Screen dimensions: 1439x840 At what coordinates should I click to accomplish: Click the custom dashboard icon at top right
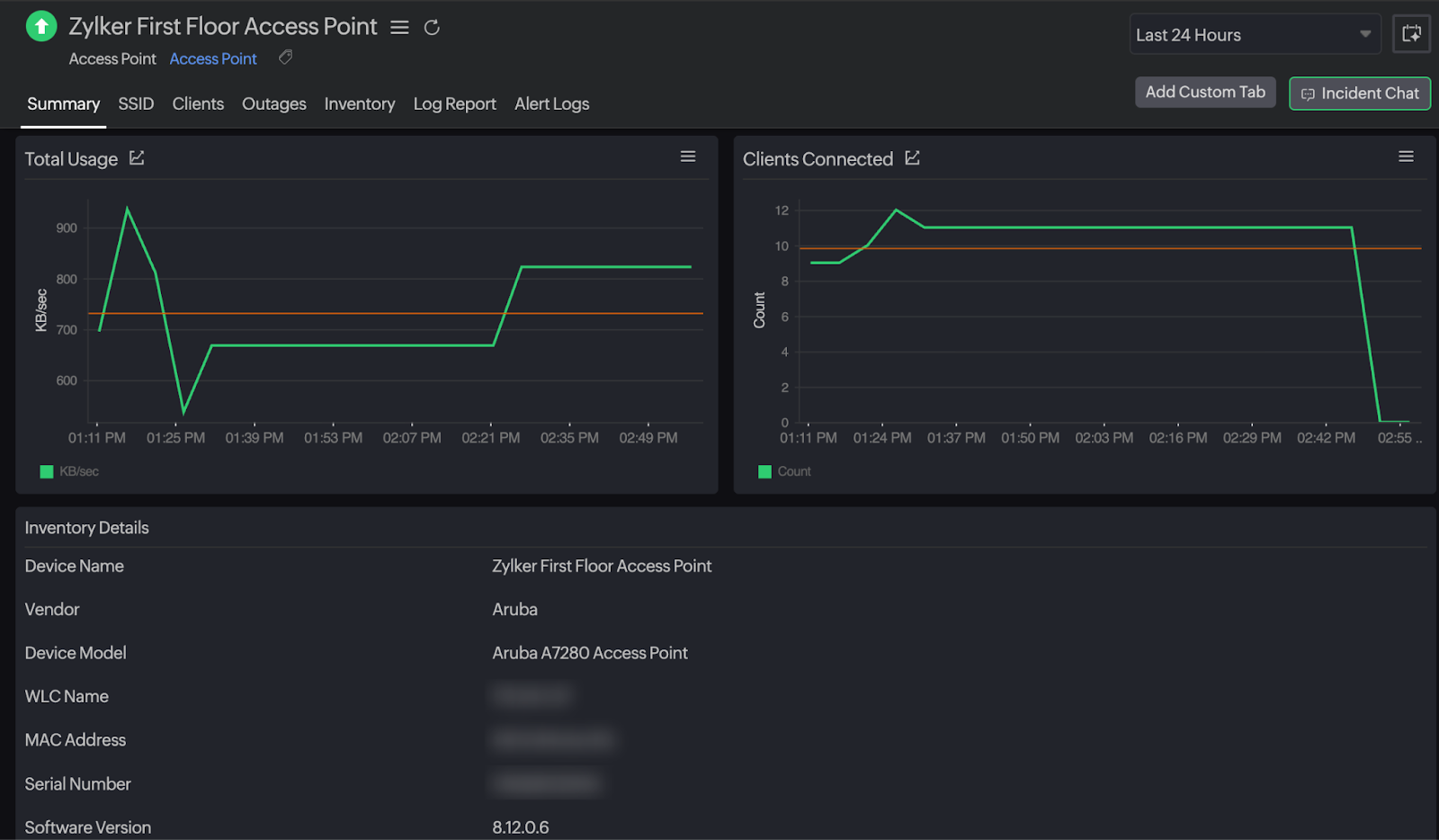[x=1411, y=33]
